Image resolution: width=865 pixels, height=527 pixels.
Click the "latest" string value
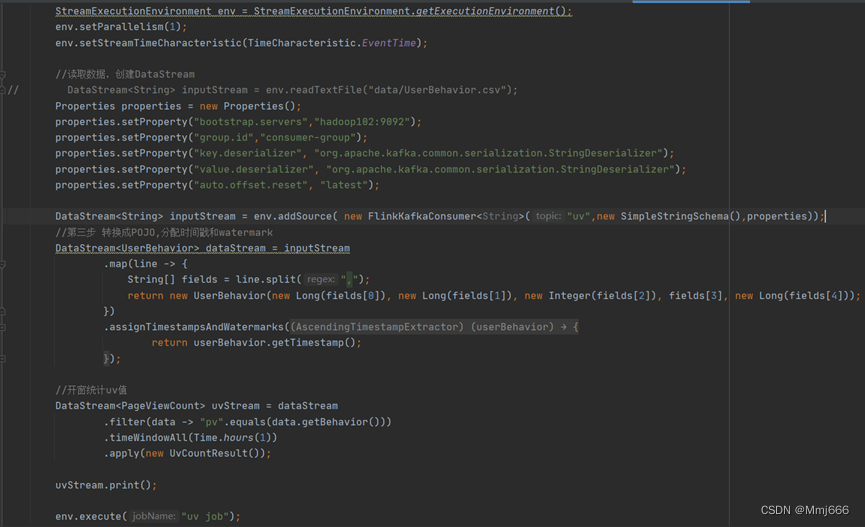(344, 185)
